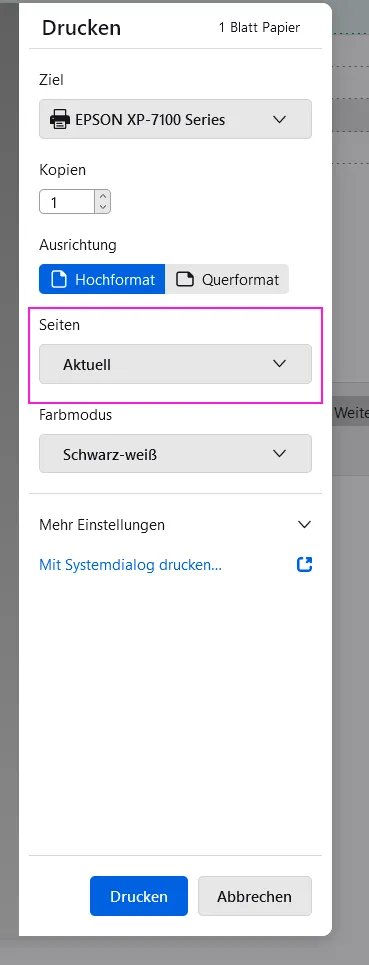Click the chevron in the Seiten dropdown

(280, 364)
